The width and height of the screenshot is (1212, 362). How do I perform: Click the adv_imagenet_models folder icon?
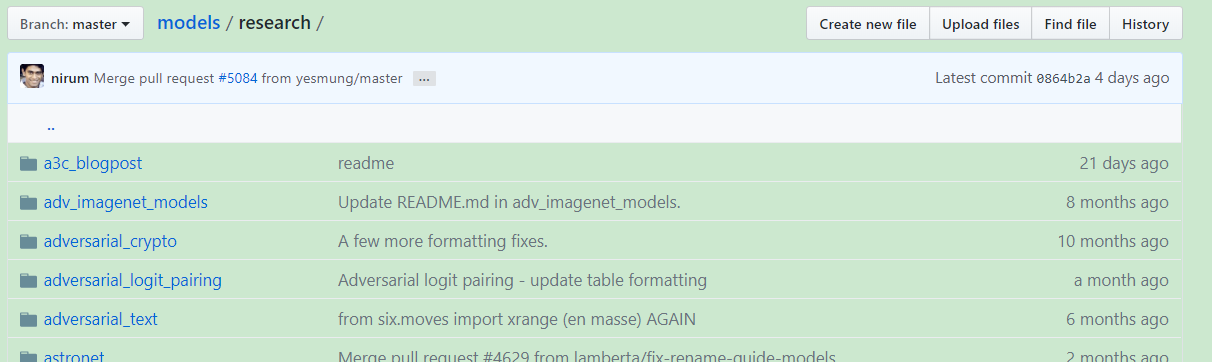click(28, 202)
